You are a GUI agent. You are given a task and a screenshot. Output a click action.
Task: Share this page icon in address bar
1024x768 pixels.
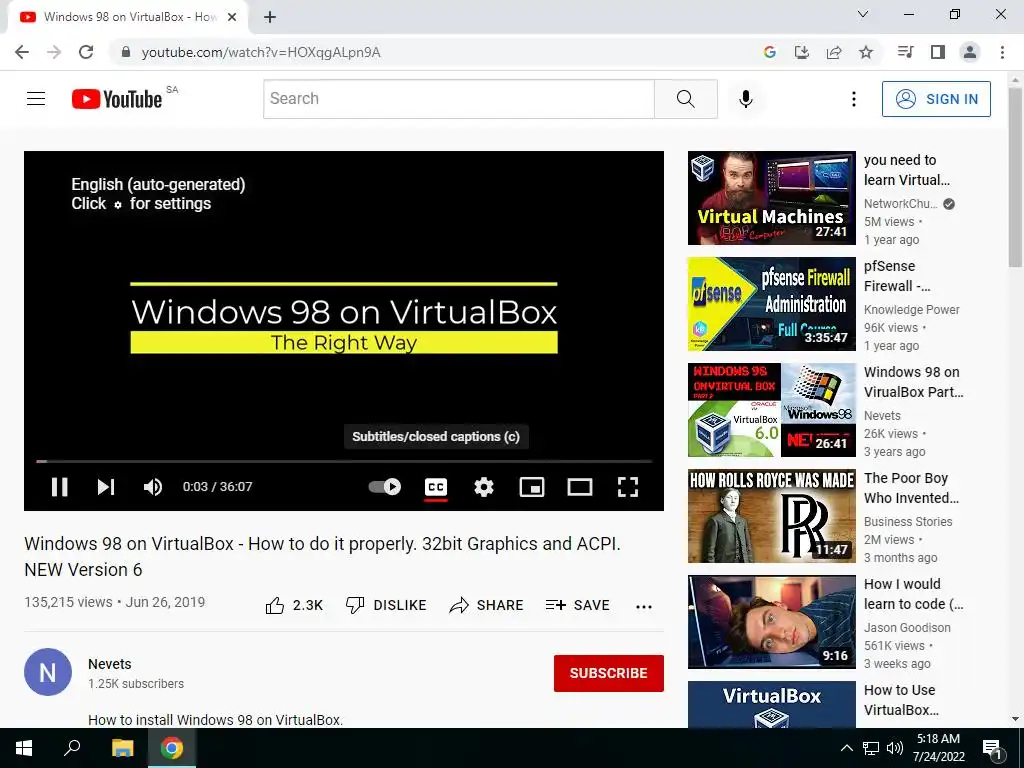coord(834,52)
